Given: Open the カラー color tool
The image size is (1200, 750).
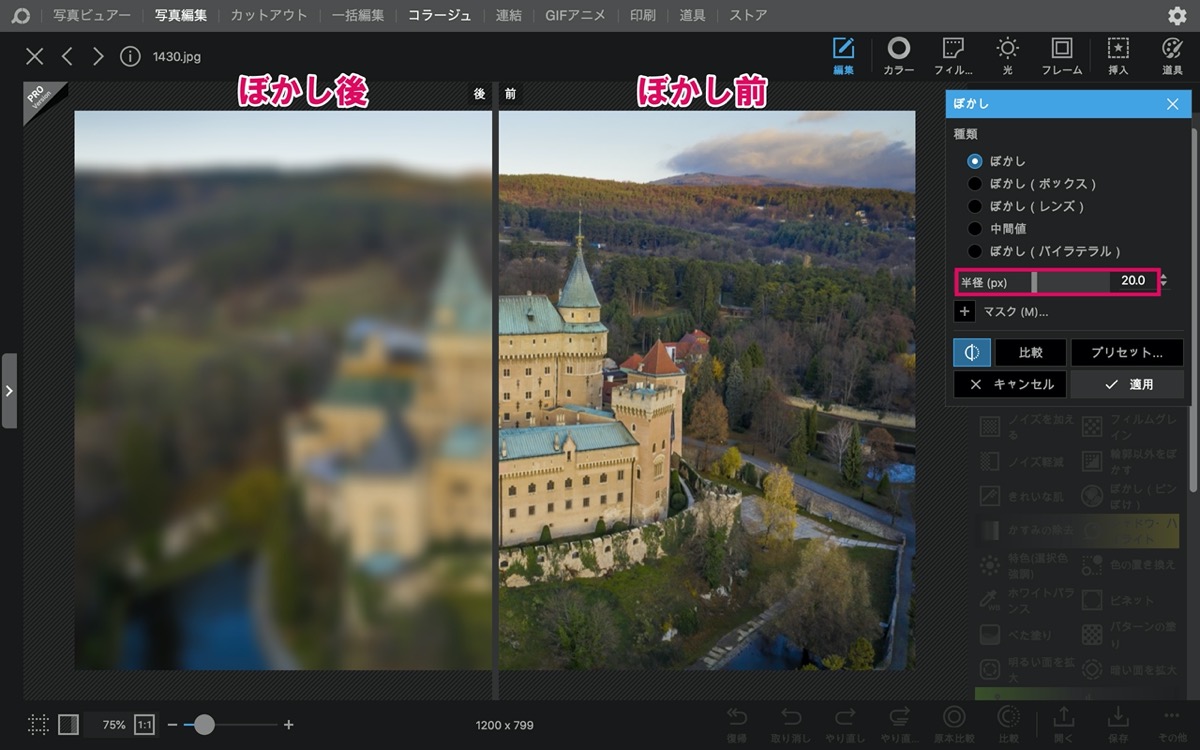Looking at the screenshot, I should tap(898, 56).
